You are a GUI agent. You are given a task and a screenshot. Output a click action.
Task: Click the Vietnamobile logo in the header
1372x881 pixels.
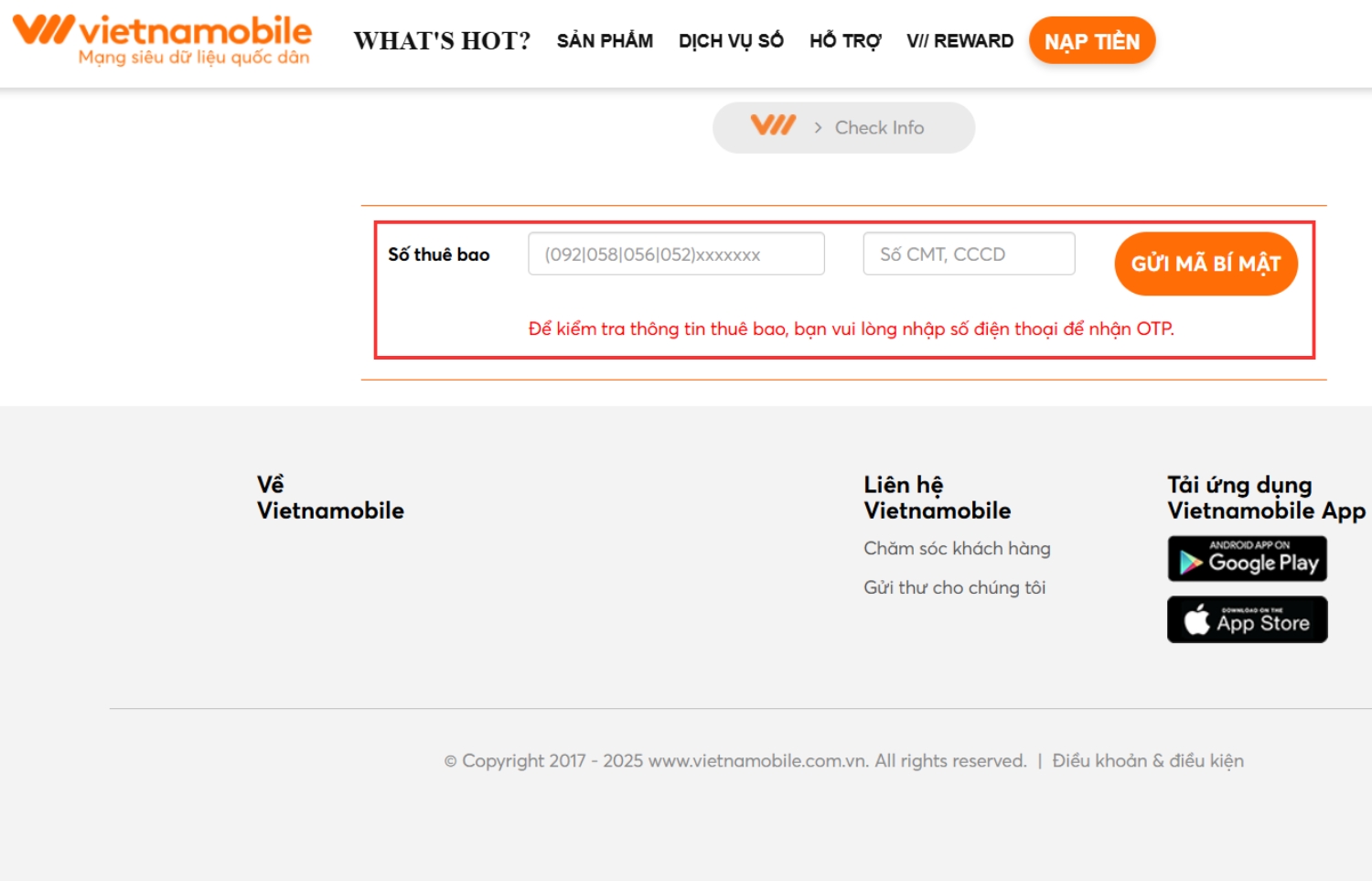pyautogui.click(x=162, y=40)
